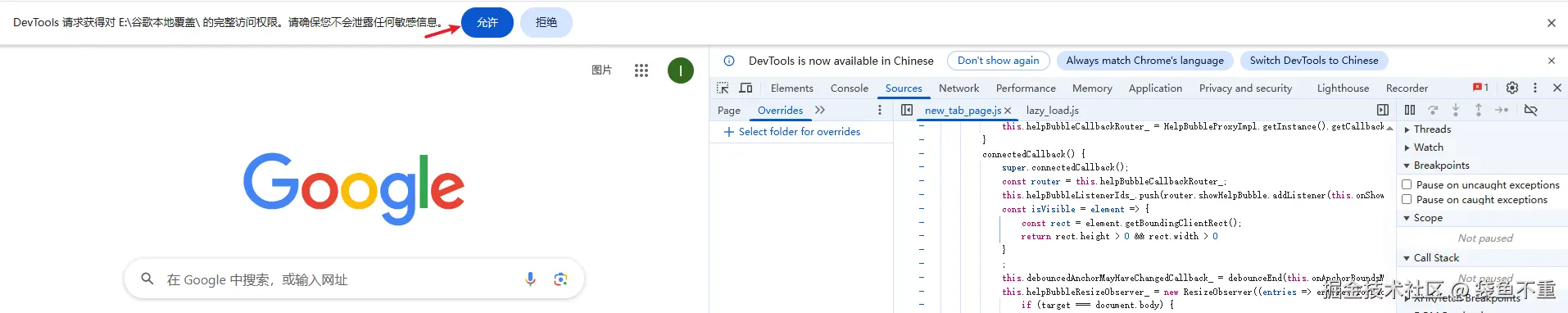Click Switch DevTools to Chinese
Screen dimensions: 1568x313
point(1314,61)
